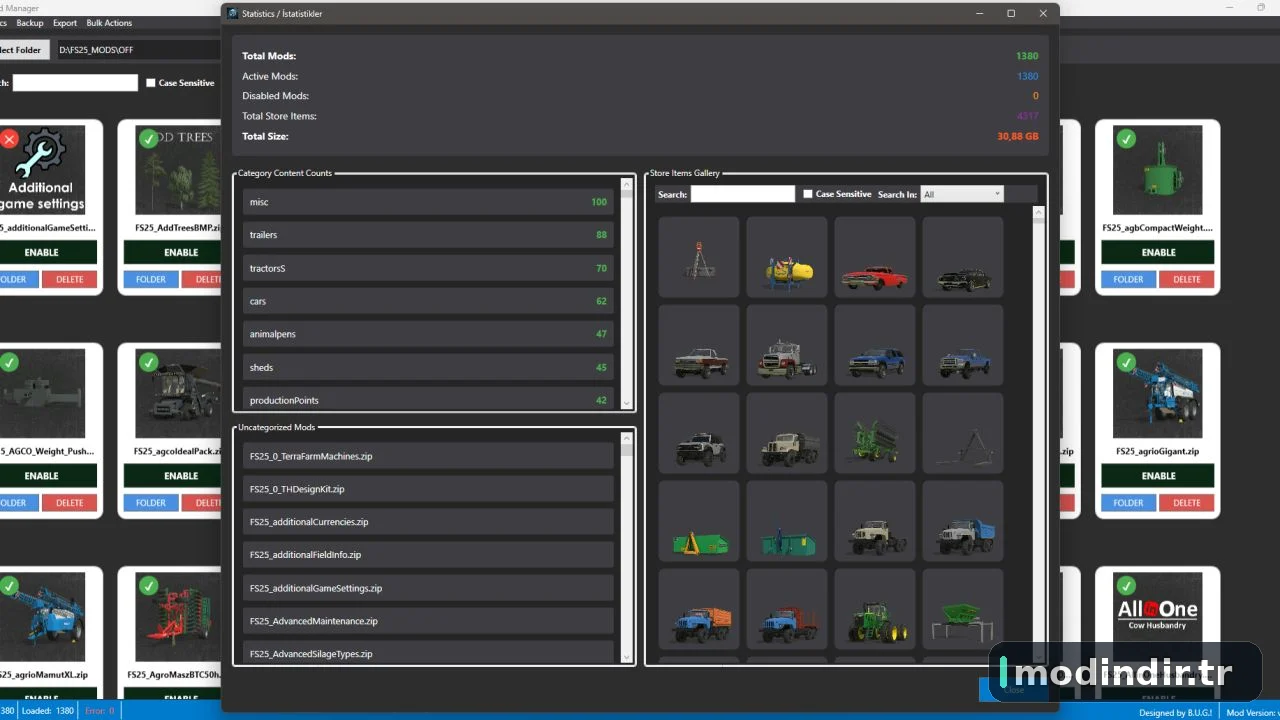Select the green John Deere tractor item

875,609
